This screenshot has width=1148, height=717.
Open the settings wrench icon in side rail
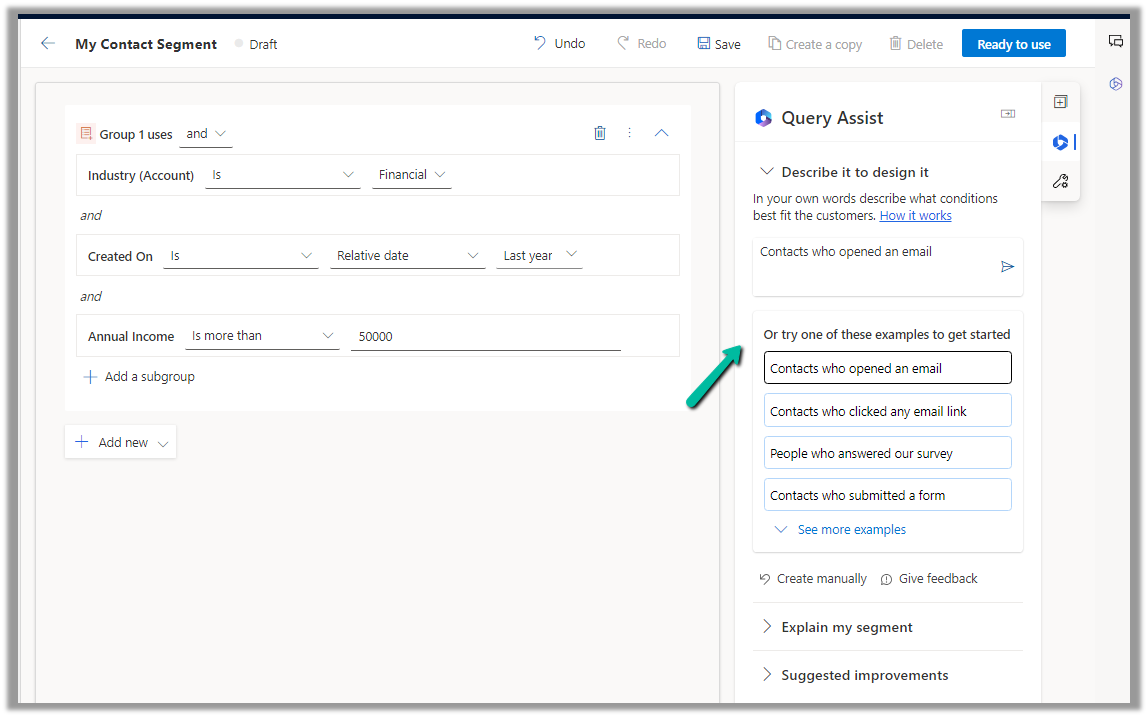click(x=1060, y=181)
